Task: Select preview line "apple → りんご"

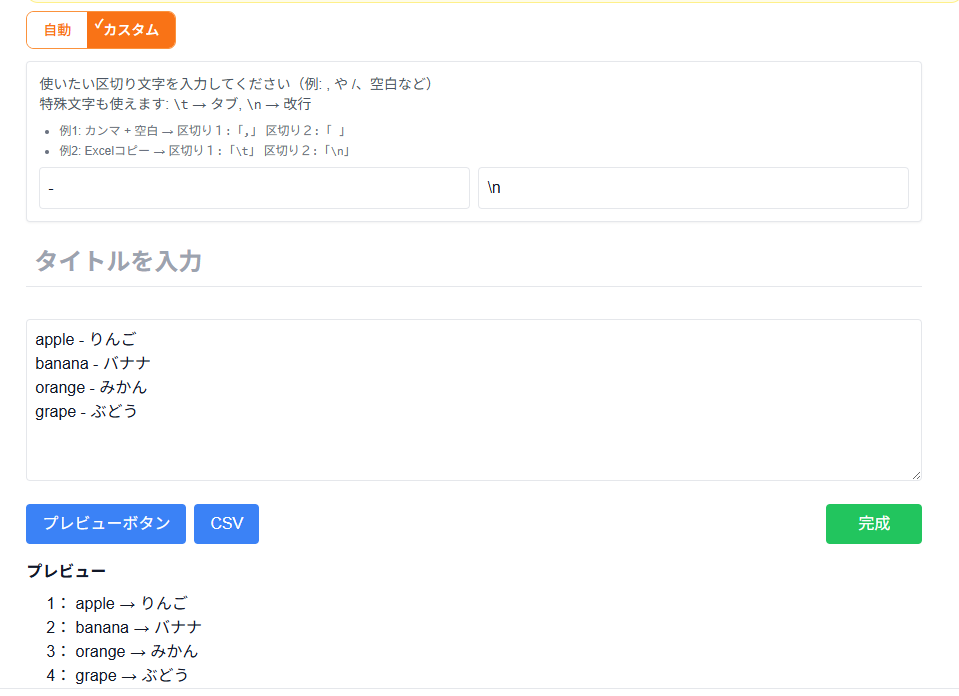Action: coord(130,603)
